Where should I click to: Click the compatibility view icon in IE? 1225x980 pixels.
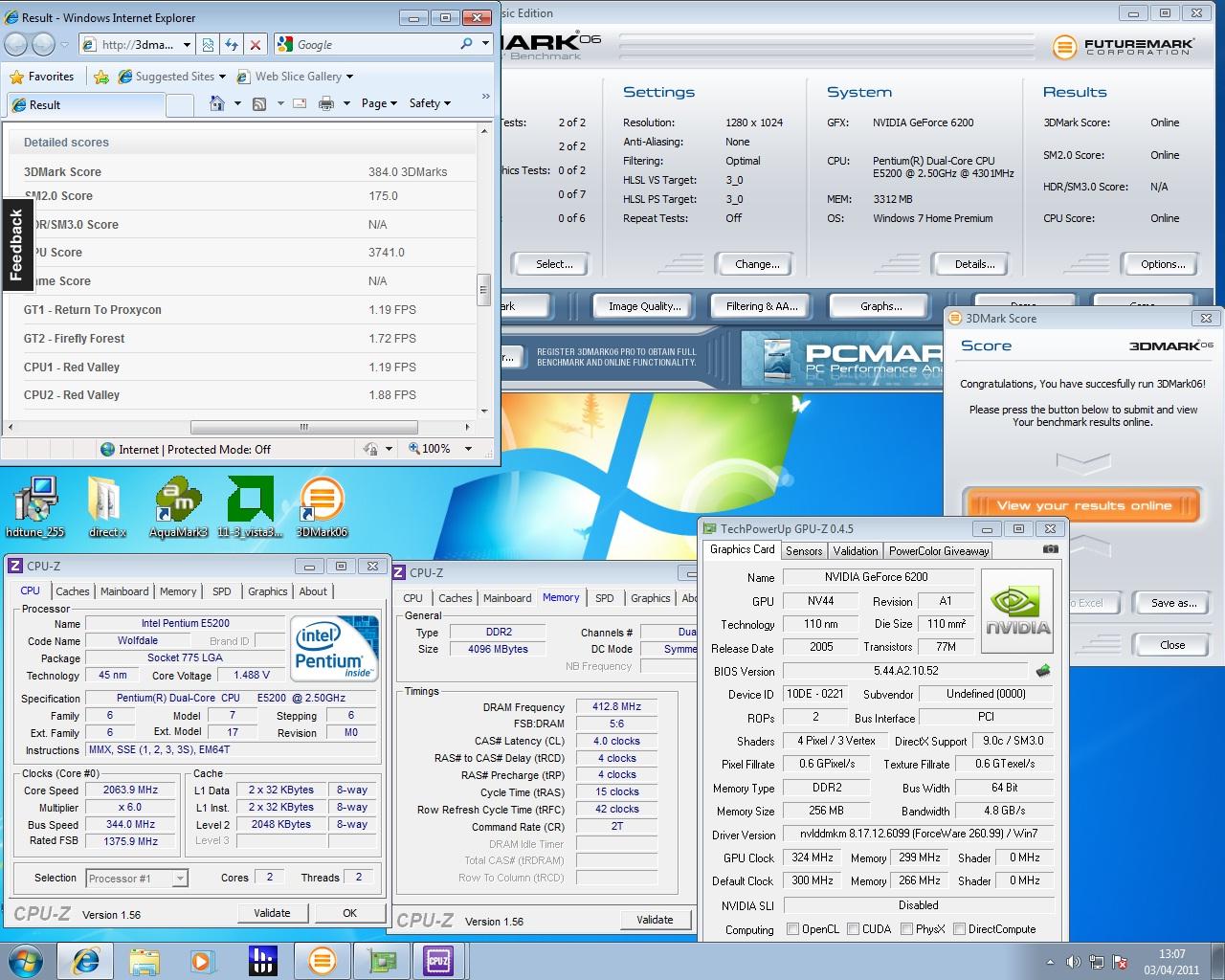coord(209,44)
